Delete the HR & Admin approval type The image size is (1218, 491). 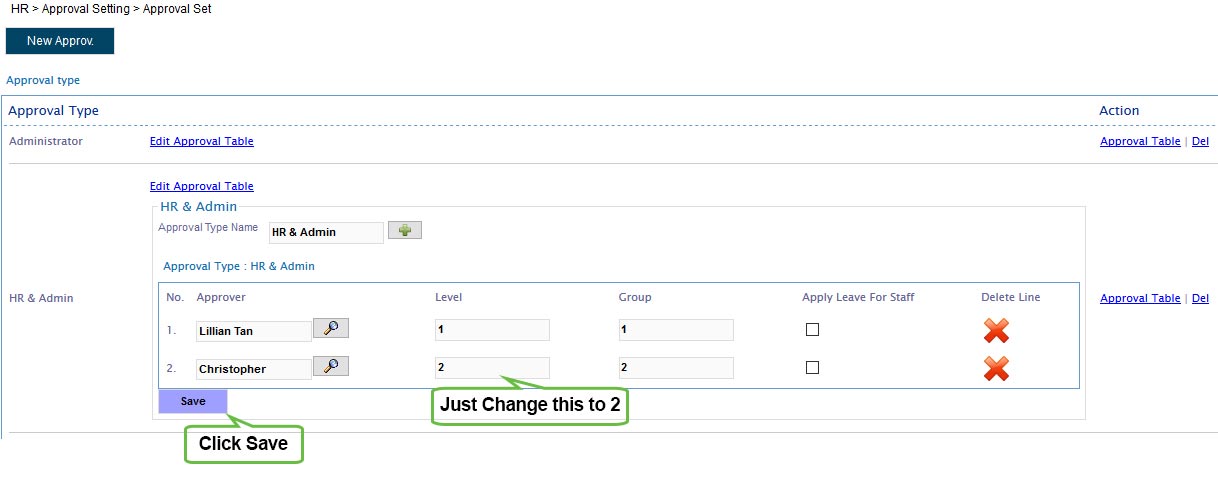coord(1200,298)
